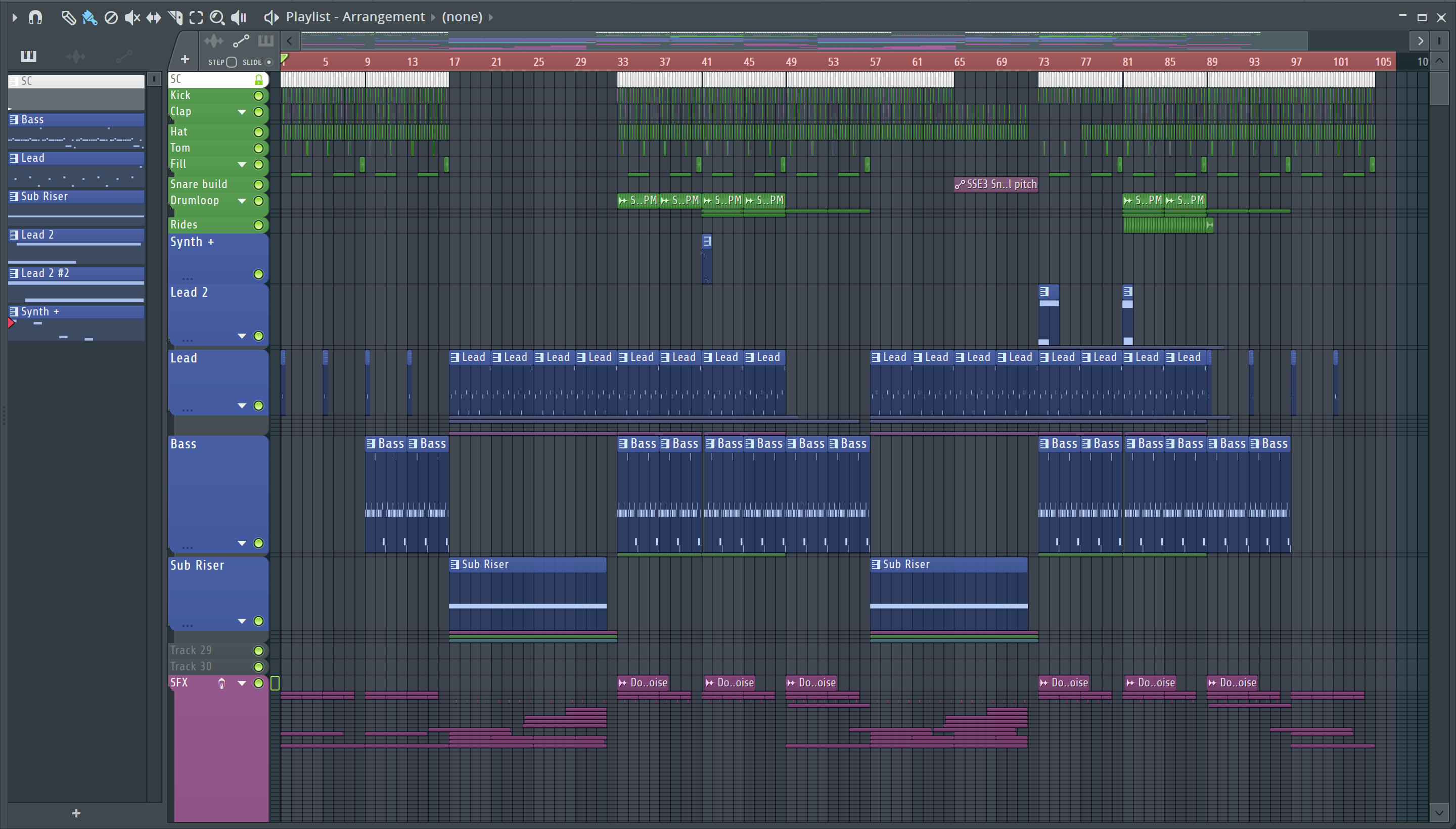Show audio clips in the picker panel
Viewport: 1456px width, 829px height.
click(76, 57)
